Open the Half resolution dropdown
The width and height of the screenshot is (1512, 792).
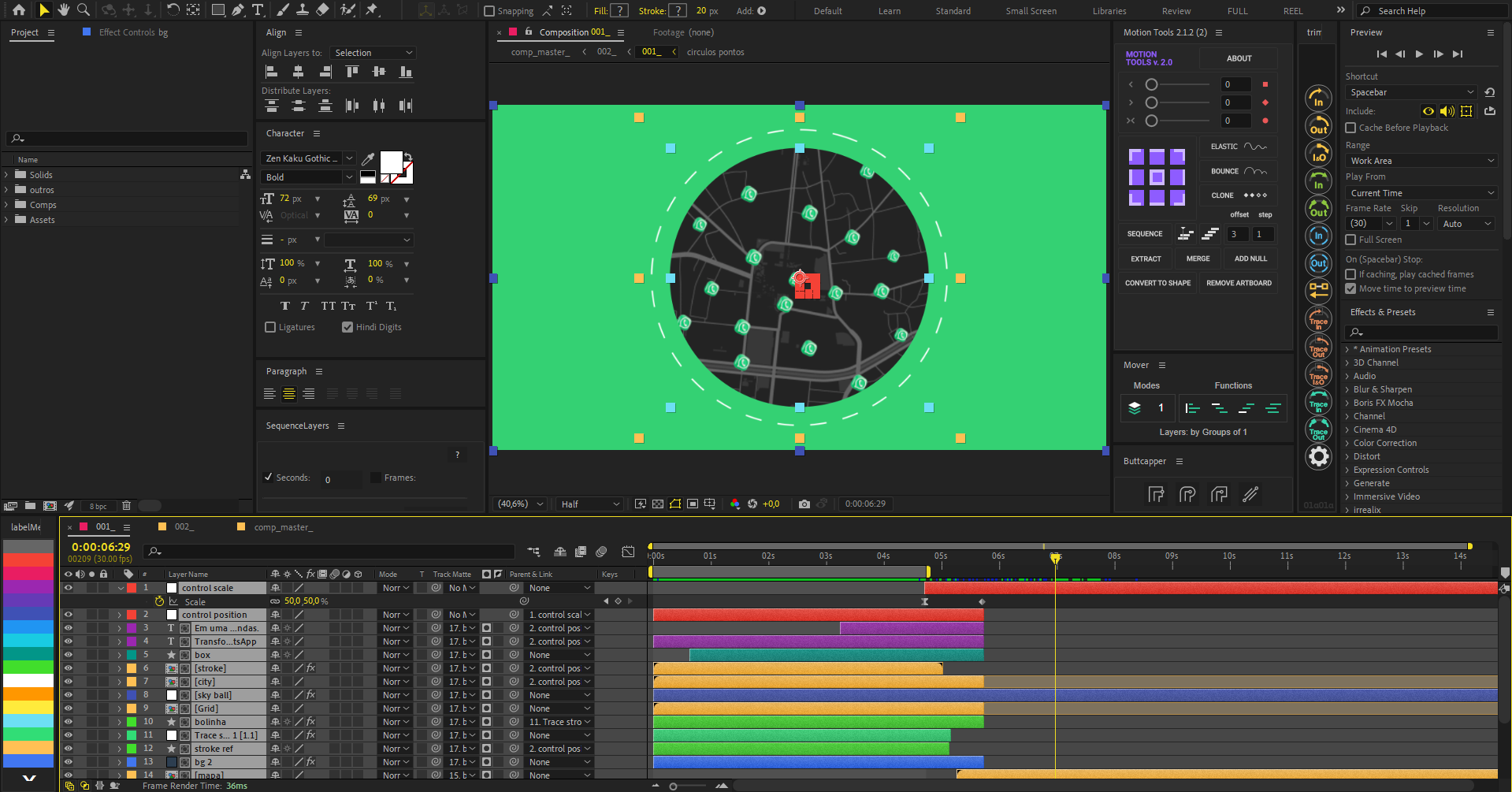coord(590,504)
